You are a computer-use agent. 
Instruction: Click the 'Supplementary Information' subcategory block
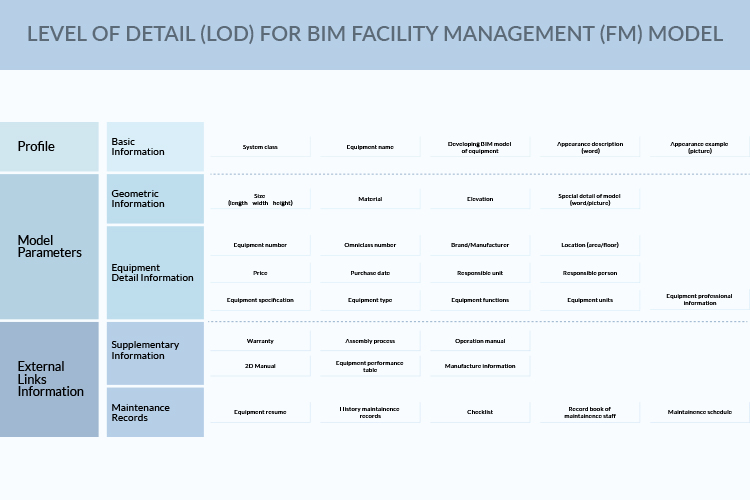pos(155,353)
